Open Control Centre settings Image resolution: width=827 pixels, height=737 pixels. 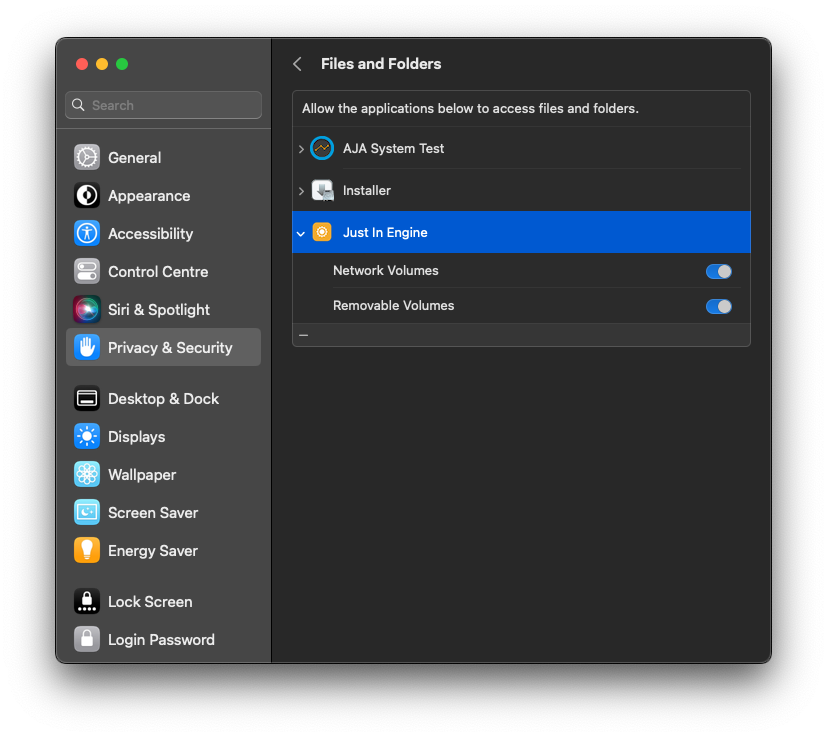point(164,271)
